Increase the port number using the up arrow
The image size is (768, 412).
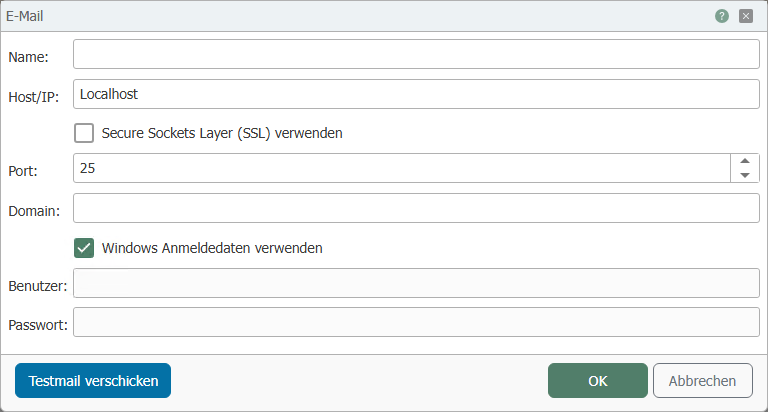745,161
